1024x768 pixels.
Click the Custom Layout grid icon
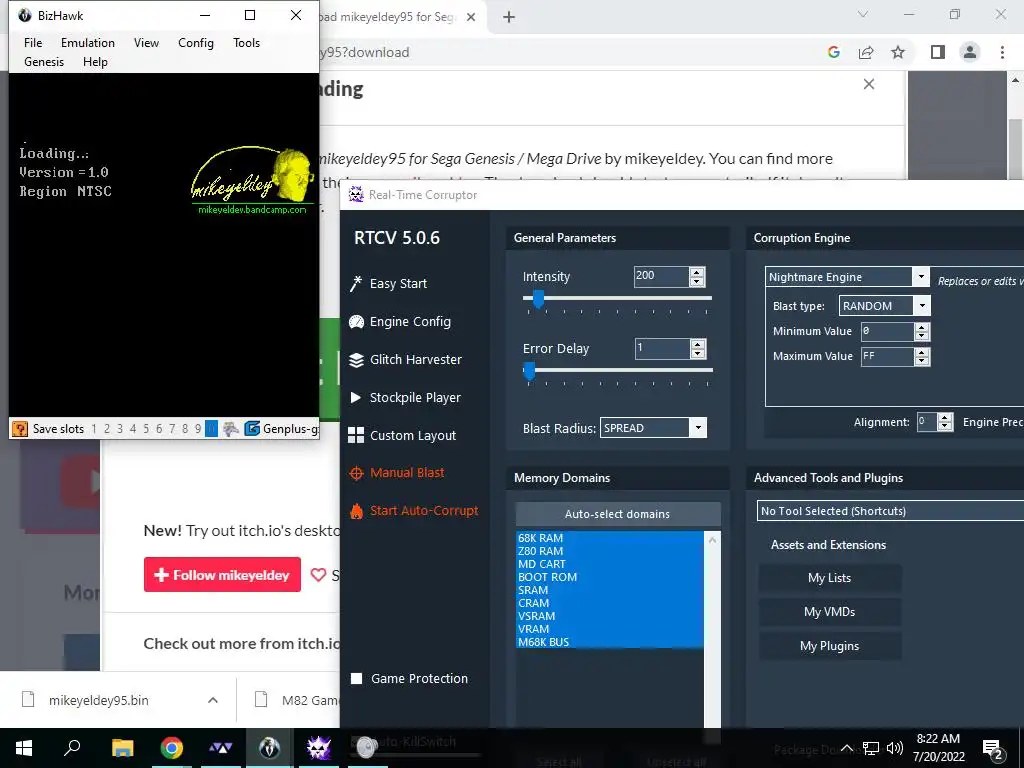[x=356, y=436]
